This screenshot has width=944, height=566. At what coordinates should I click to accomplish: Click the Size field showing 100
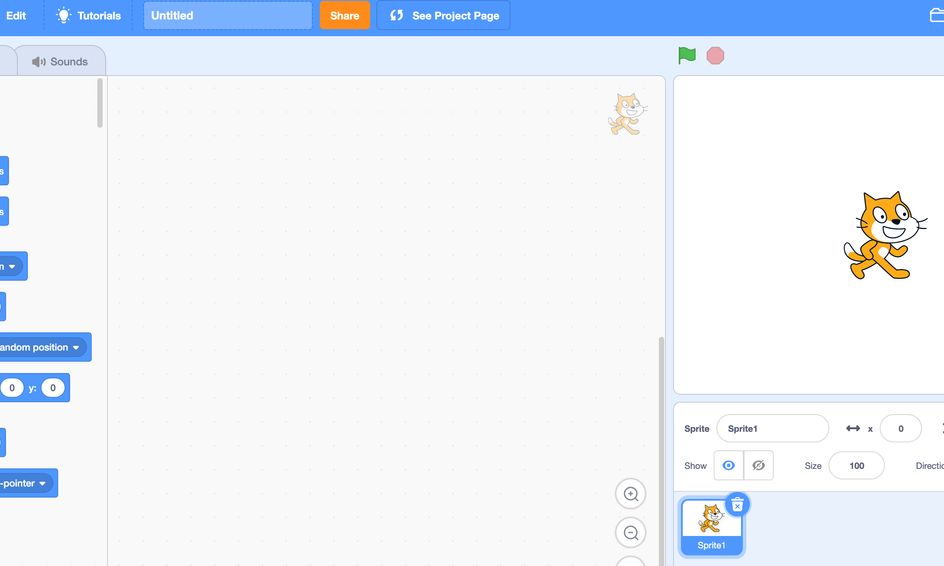pos(857,465)
